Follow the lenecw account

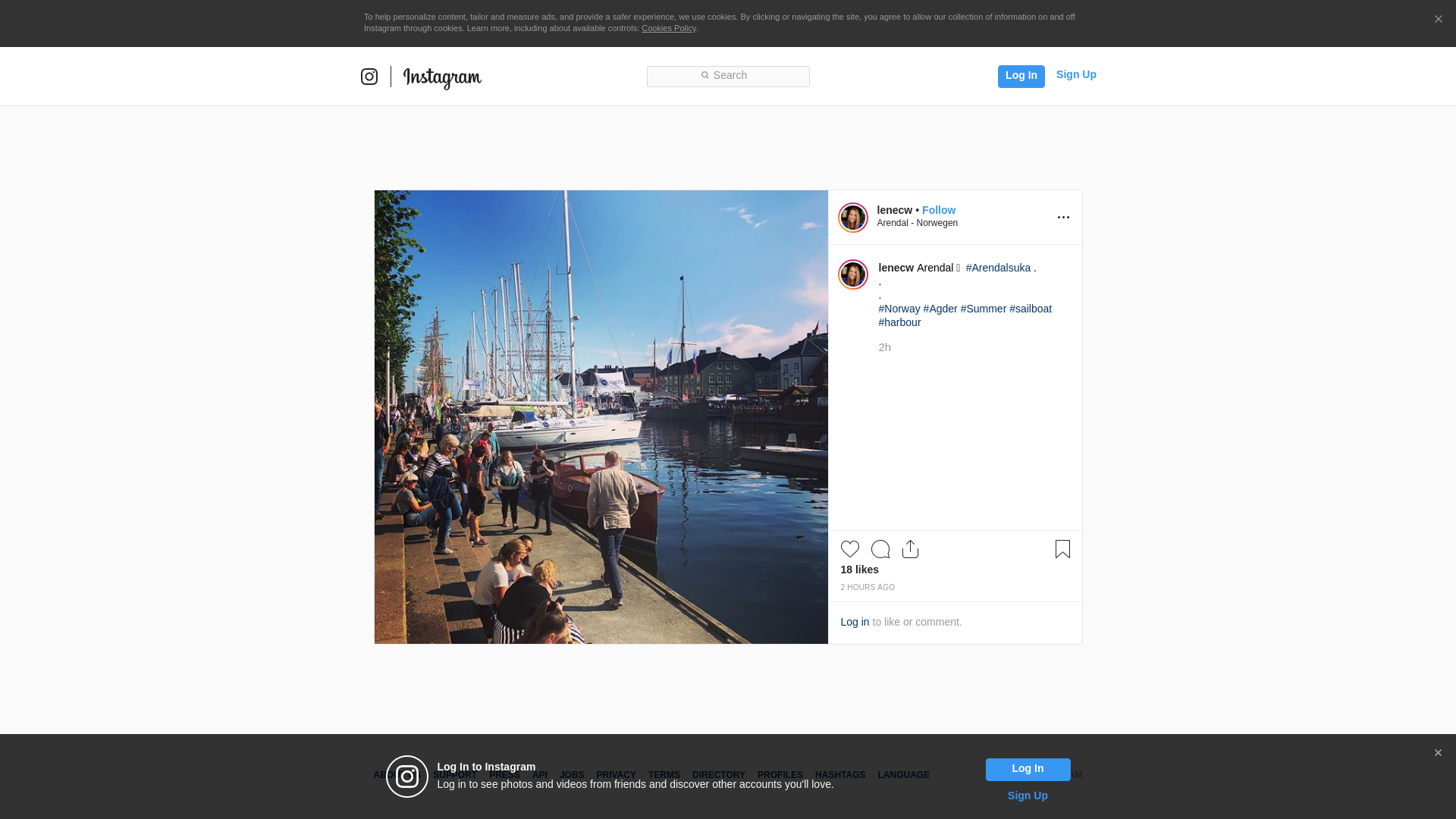[x=939, y=210]
